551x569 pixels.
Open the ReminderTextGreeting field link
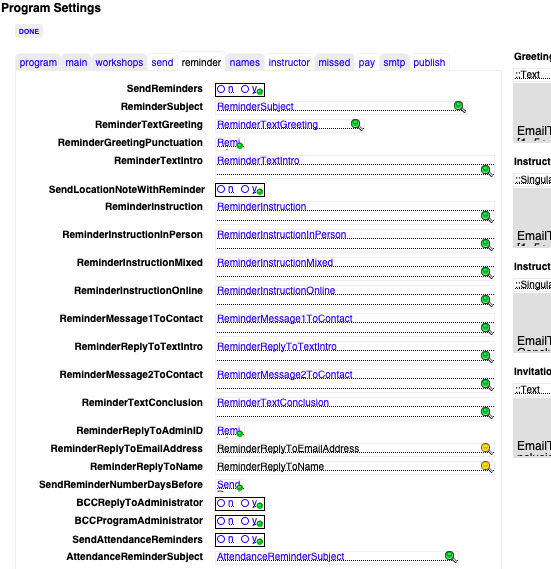coord(268,124)
